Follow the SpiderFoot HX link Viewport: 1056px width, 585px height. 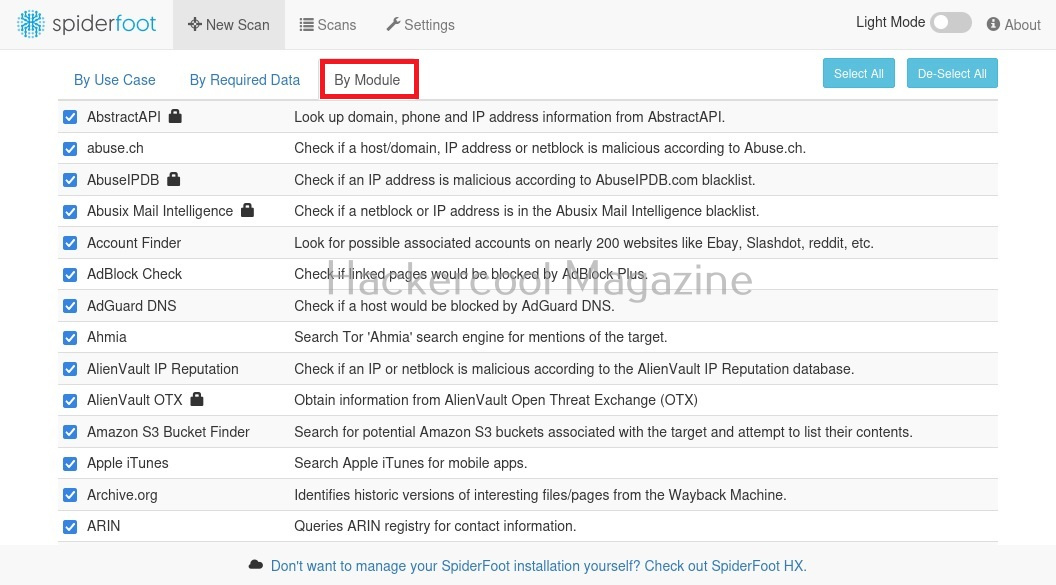[x=538, y=565]
